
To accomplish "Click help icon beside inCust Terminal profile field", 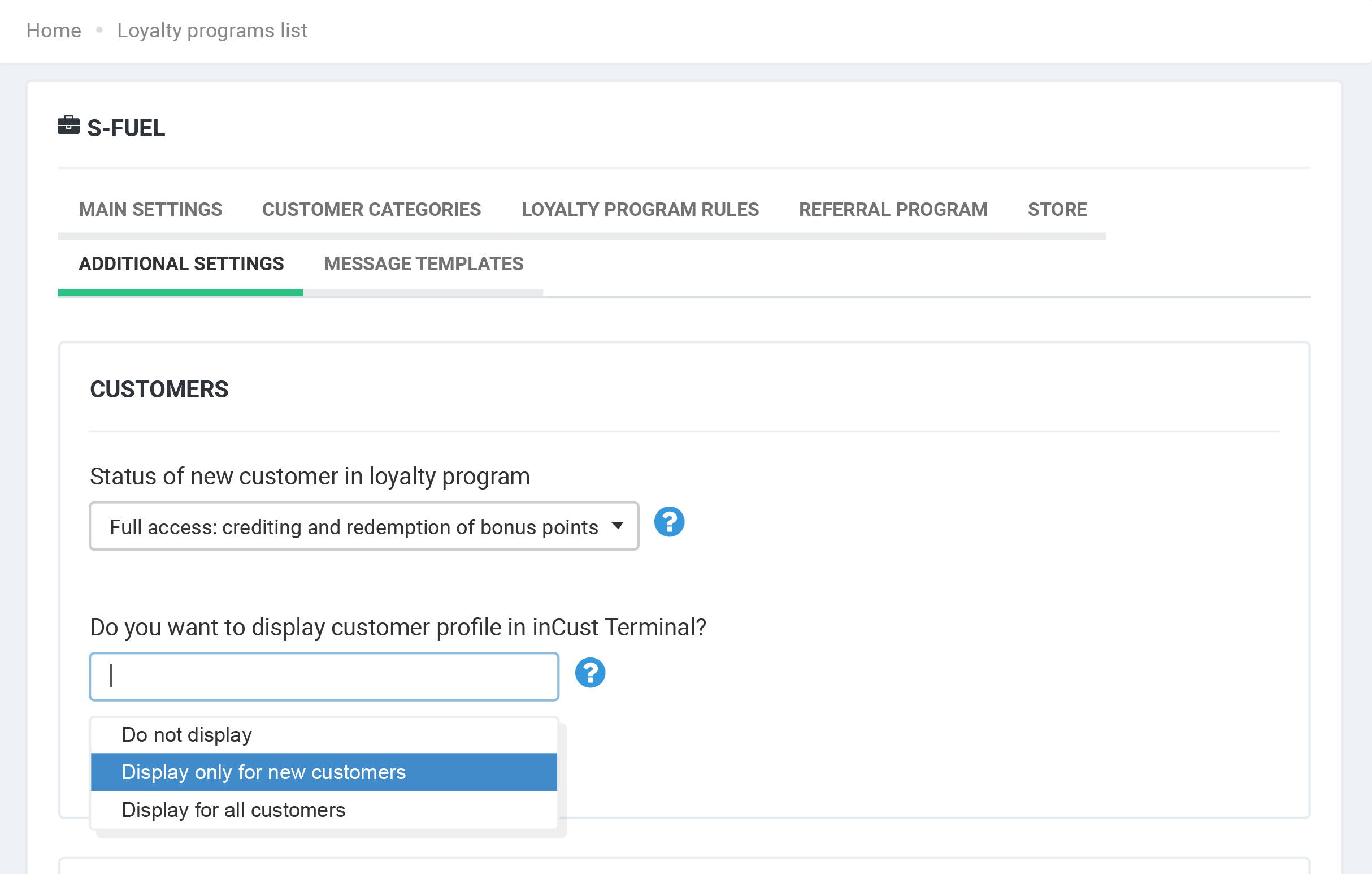I will tap(590, 673).
